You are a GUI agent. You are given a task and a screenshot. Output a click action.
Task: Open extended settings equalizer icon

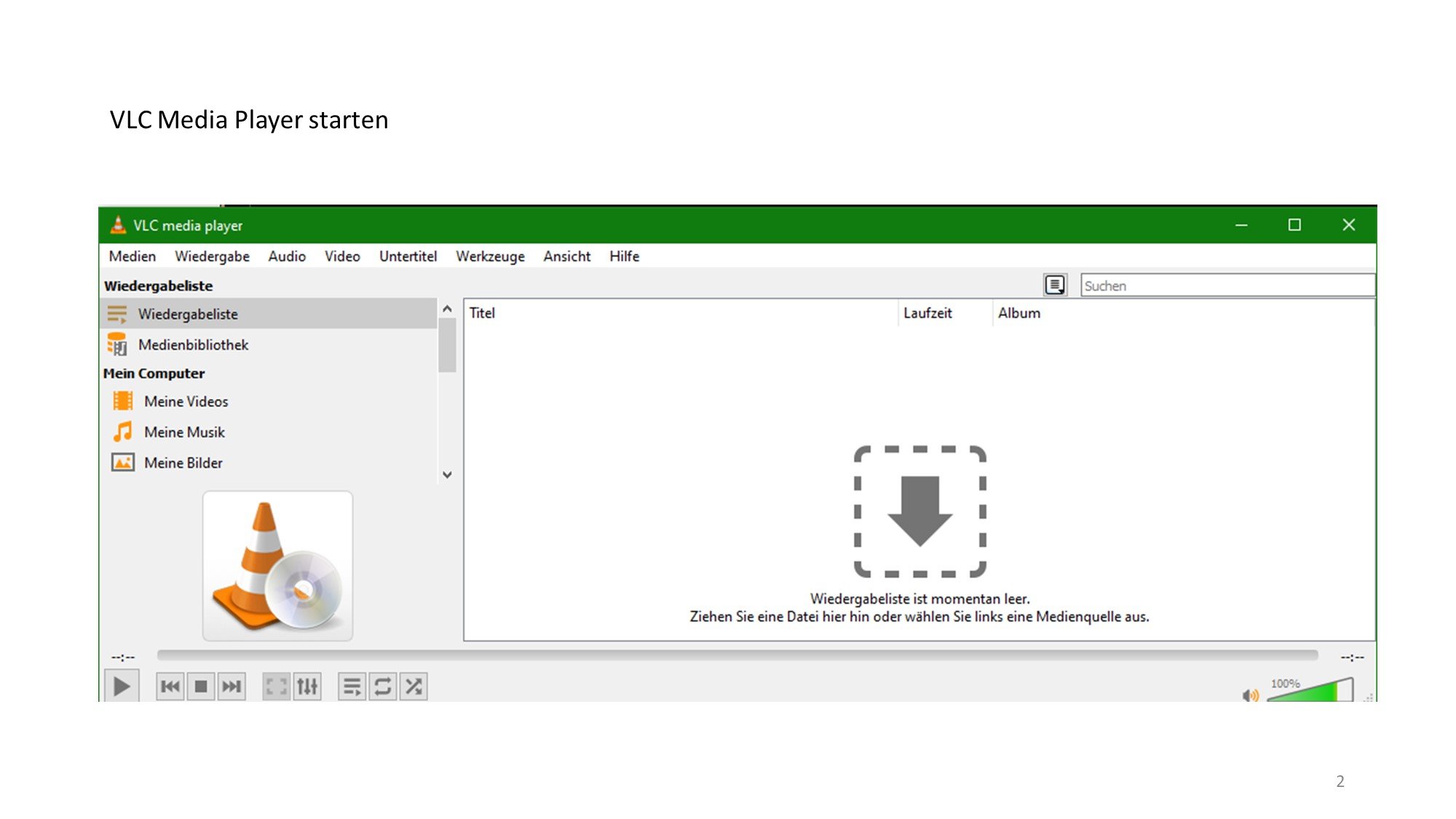[x=307, y=687]
